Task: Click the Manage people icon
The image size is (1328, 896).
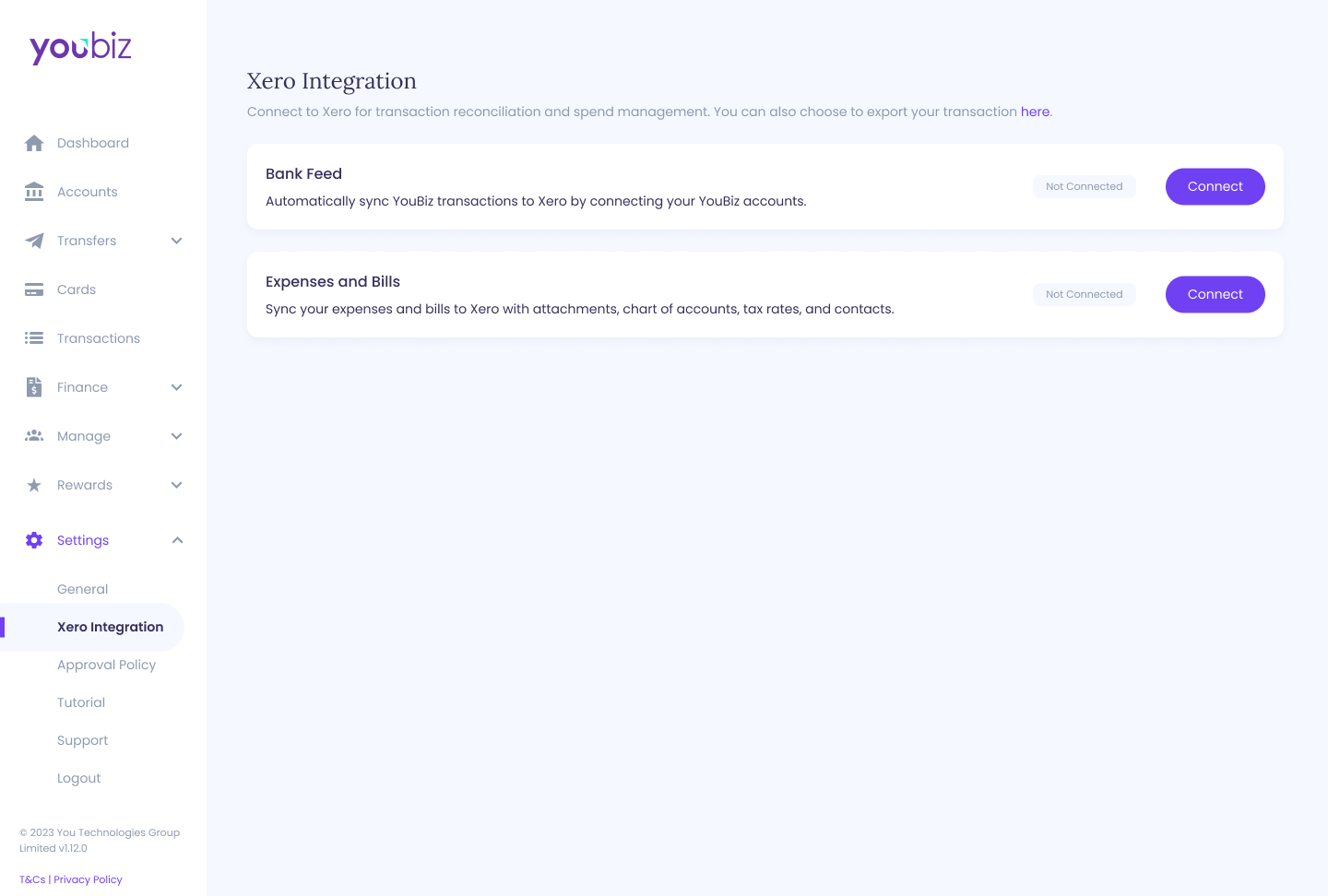Action: [x=34, y=436]
